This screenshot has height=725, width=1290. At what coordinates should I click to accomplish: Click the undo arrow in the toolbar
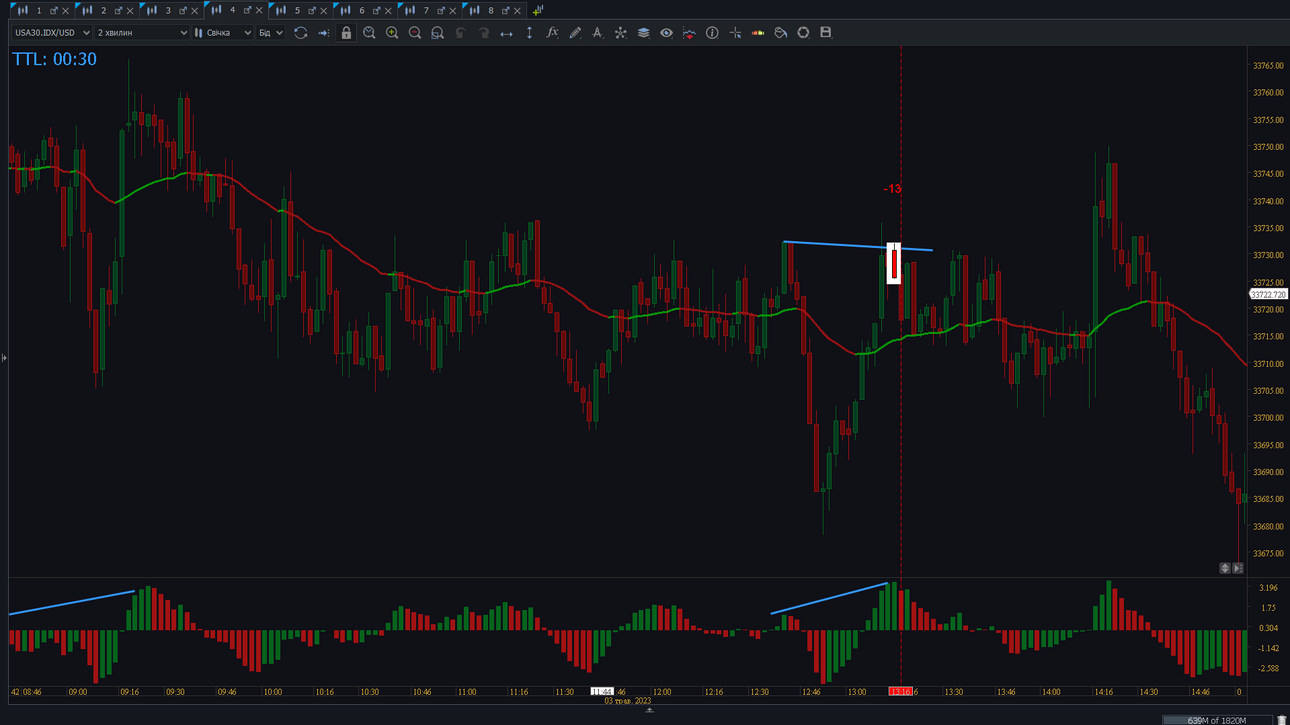(460, 33)
